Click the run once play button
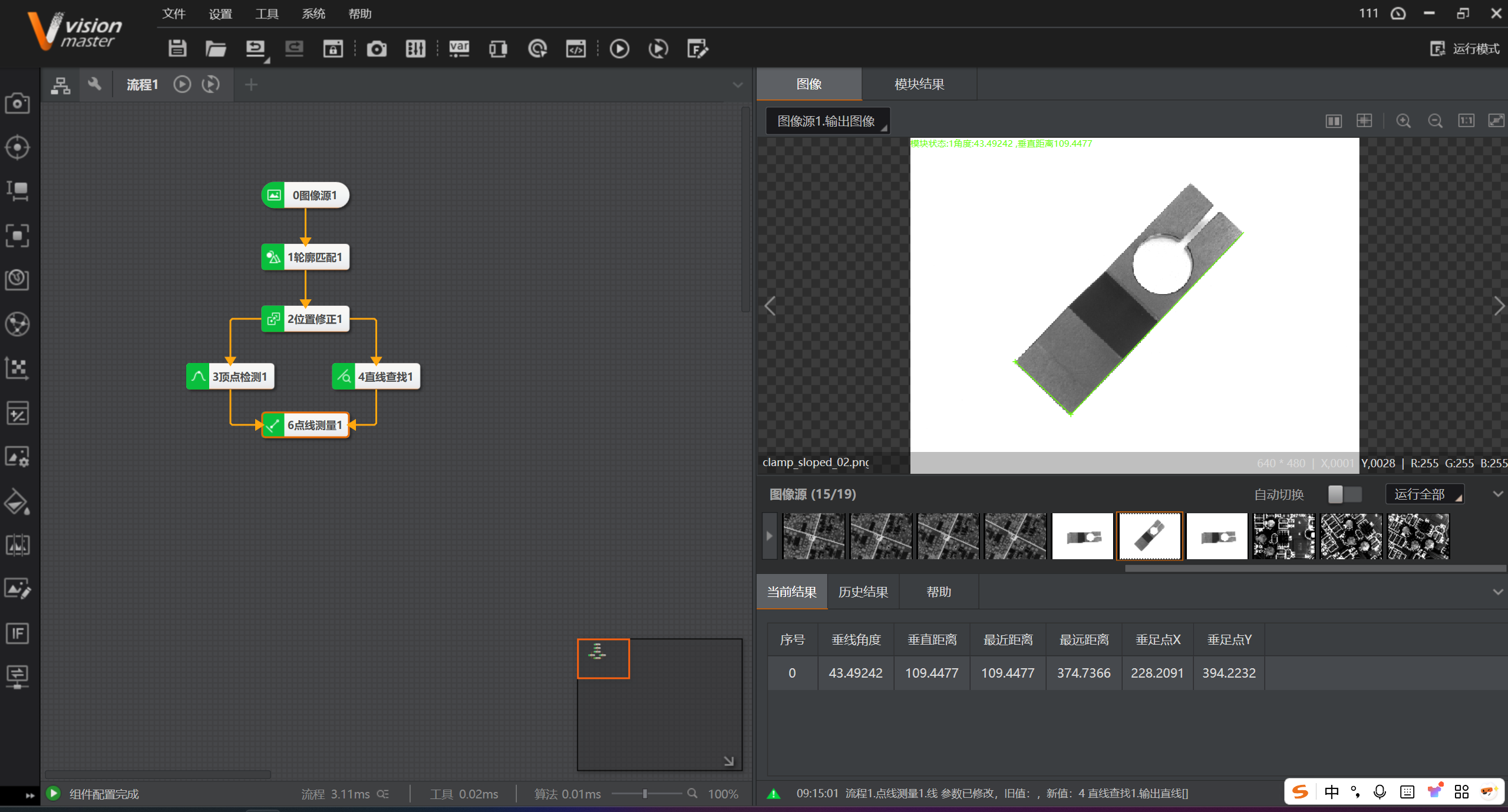Screen dimensions: 1508x812 [x=619, y=49]
